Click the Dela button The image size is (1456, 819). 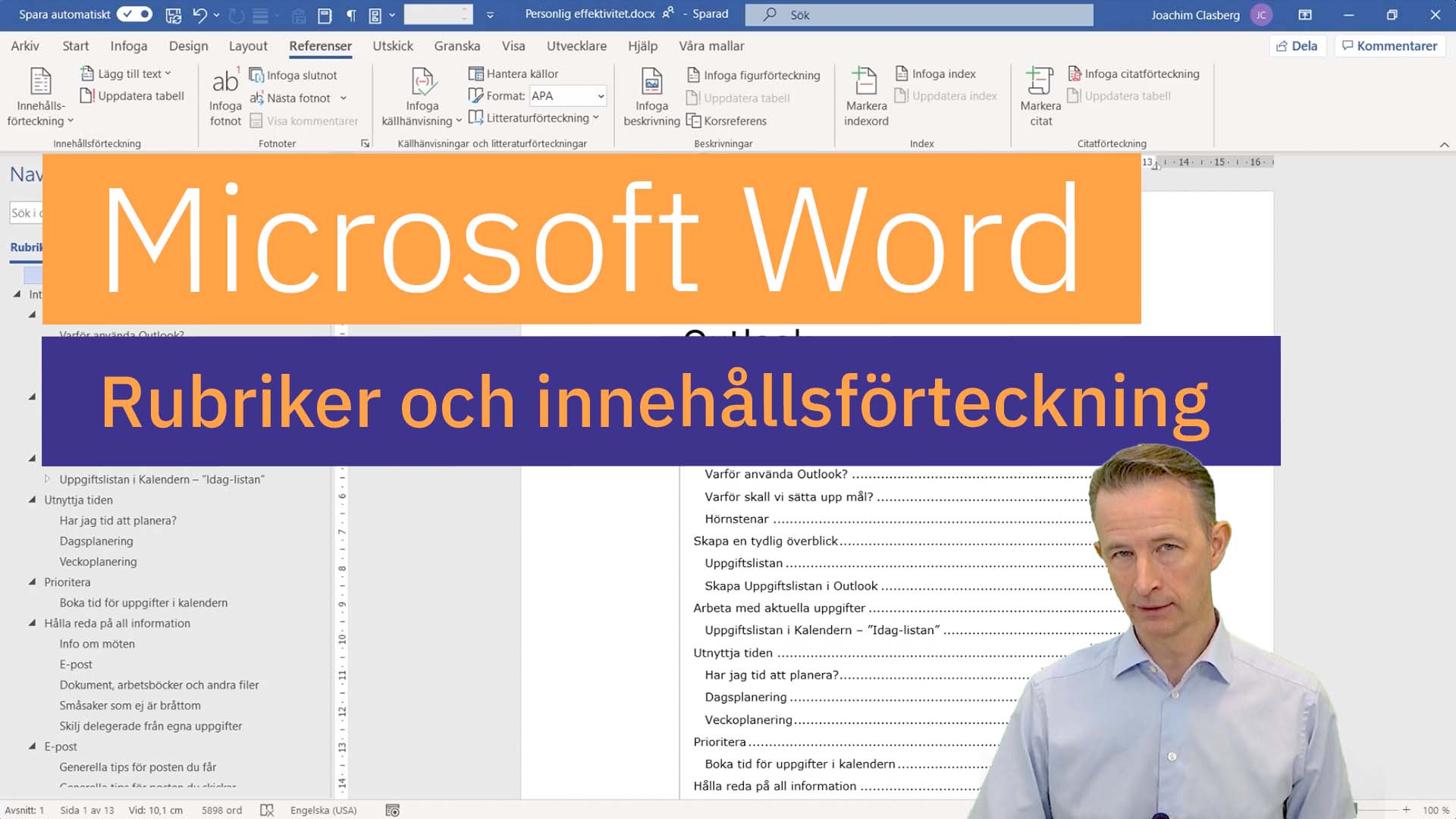coord(1297,45)
